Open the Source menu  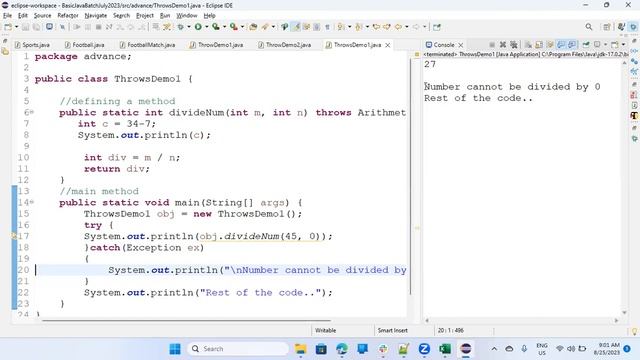[x=42, y=16]
